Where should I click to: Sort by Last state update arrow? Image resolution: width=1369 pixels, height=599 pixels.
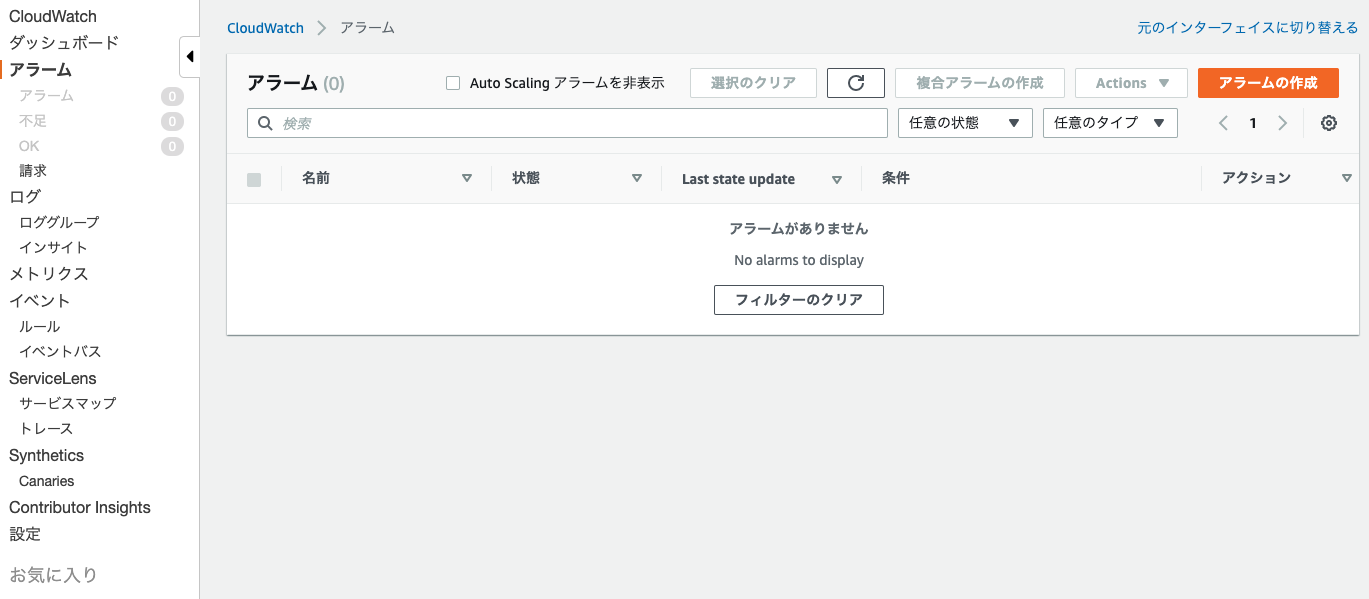pyautogui.click(x=836, y=179)
